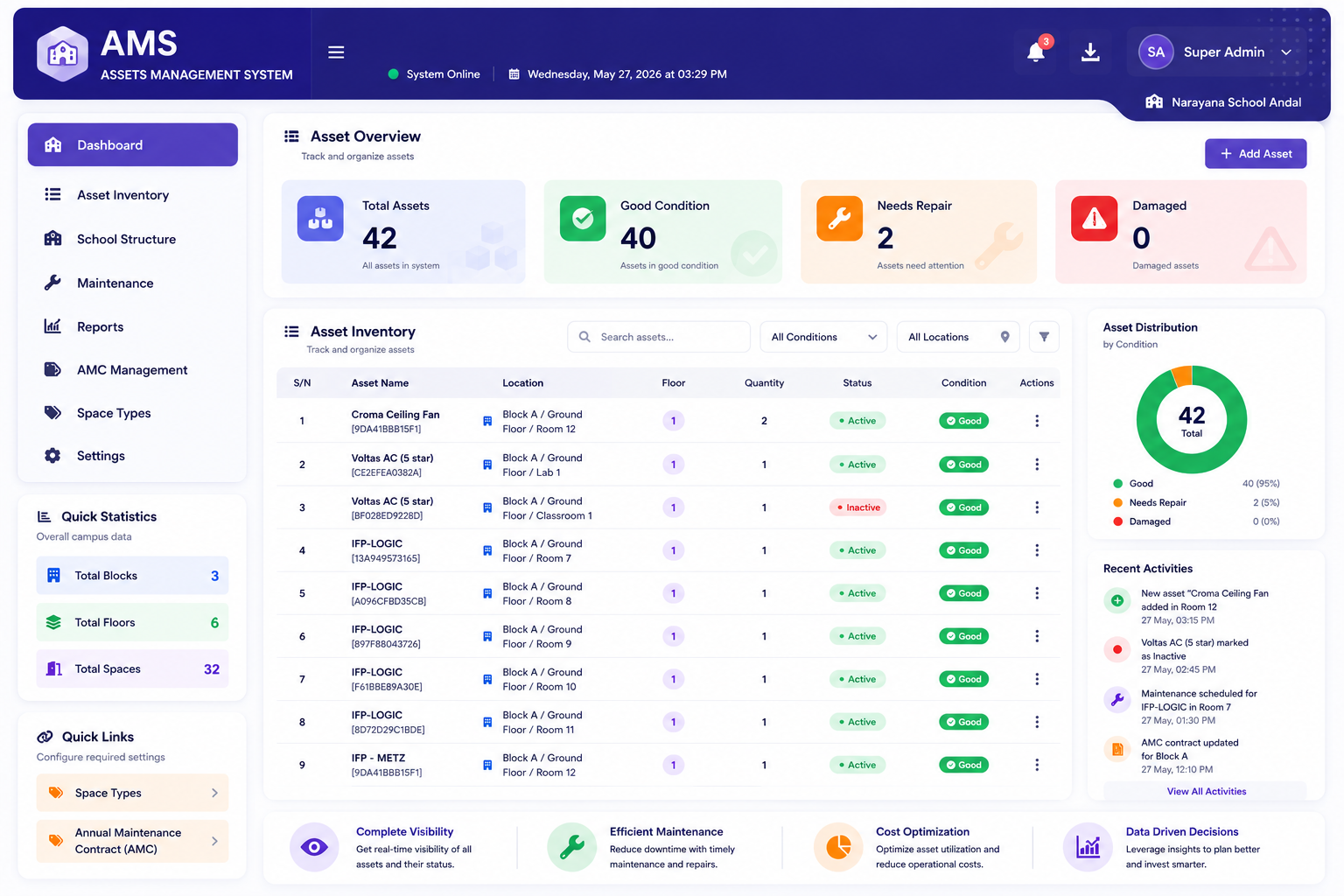The image size is (1344, 896).
Task: Click the filter funnel icon
Action: coord(1044,337)
